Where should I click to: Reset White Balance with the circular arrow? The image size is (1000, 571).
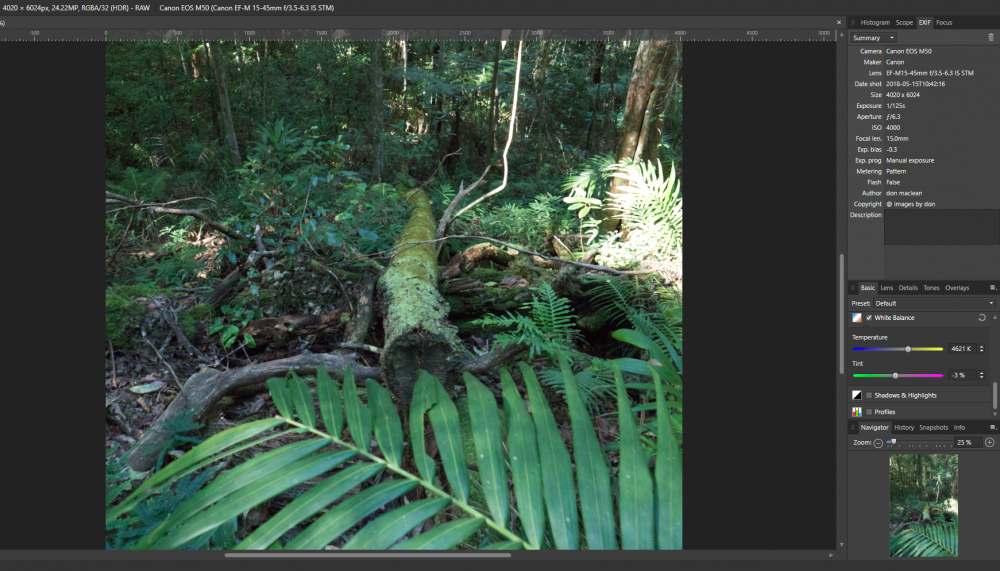[x=982, y=318]
